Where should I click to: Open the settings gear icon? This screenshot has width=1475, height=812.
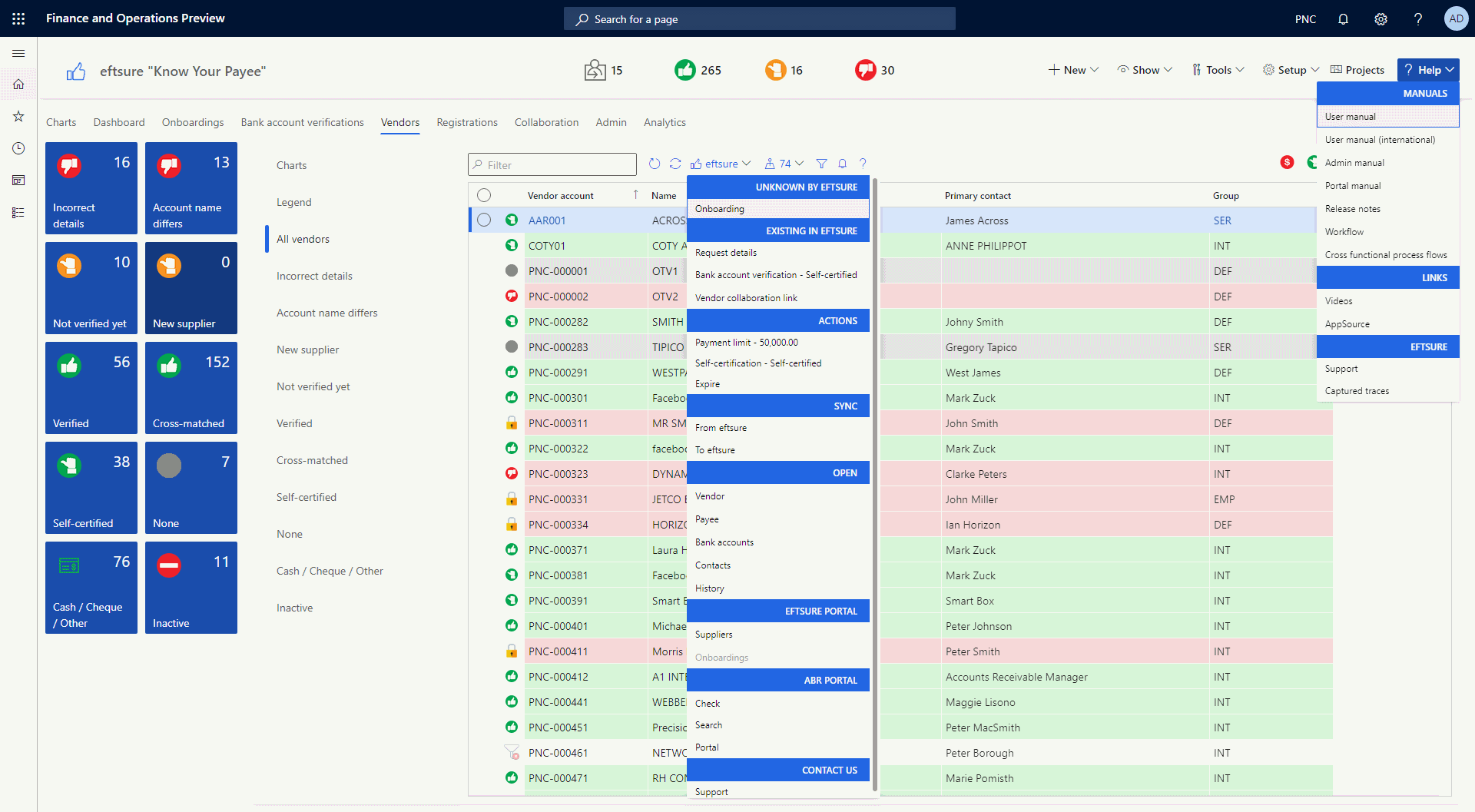click(x=1381, y=19)
